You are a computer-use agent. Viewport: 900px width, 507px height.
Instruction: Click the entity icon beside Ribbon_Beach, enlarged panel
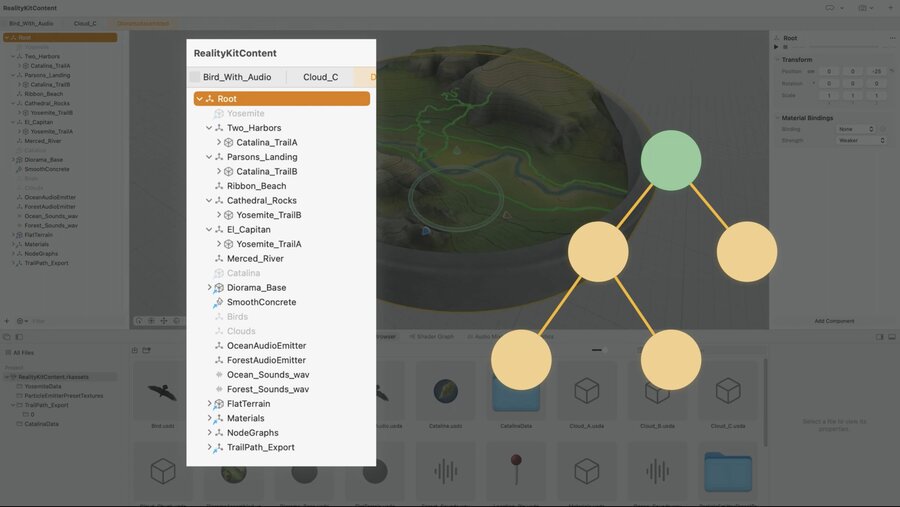click(219, 186)
